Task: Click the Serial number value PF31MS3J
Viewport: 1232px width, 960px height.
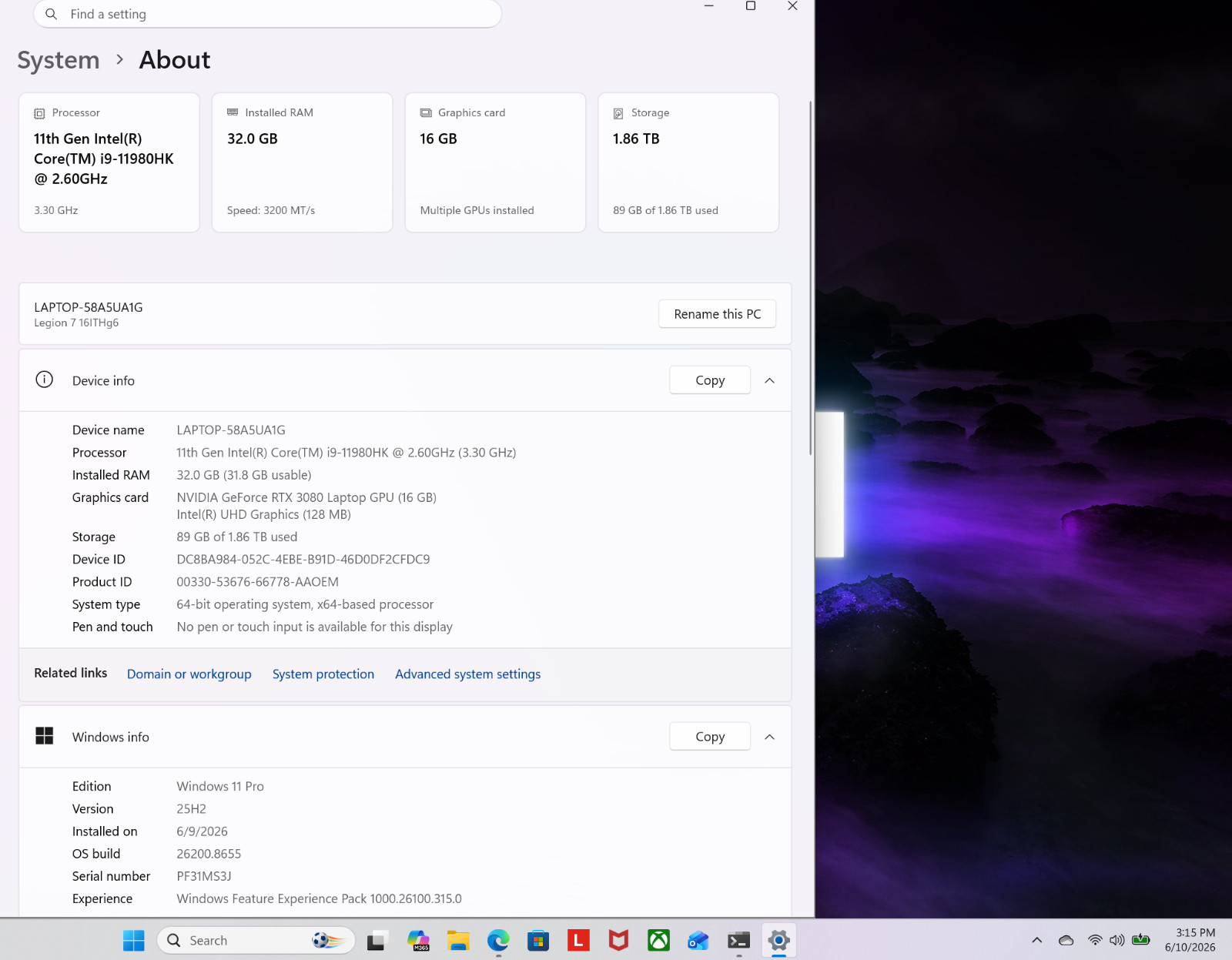Action: click(x=204, y=876)
